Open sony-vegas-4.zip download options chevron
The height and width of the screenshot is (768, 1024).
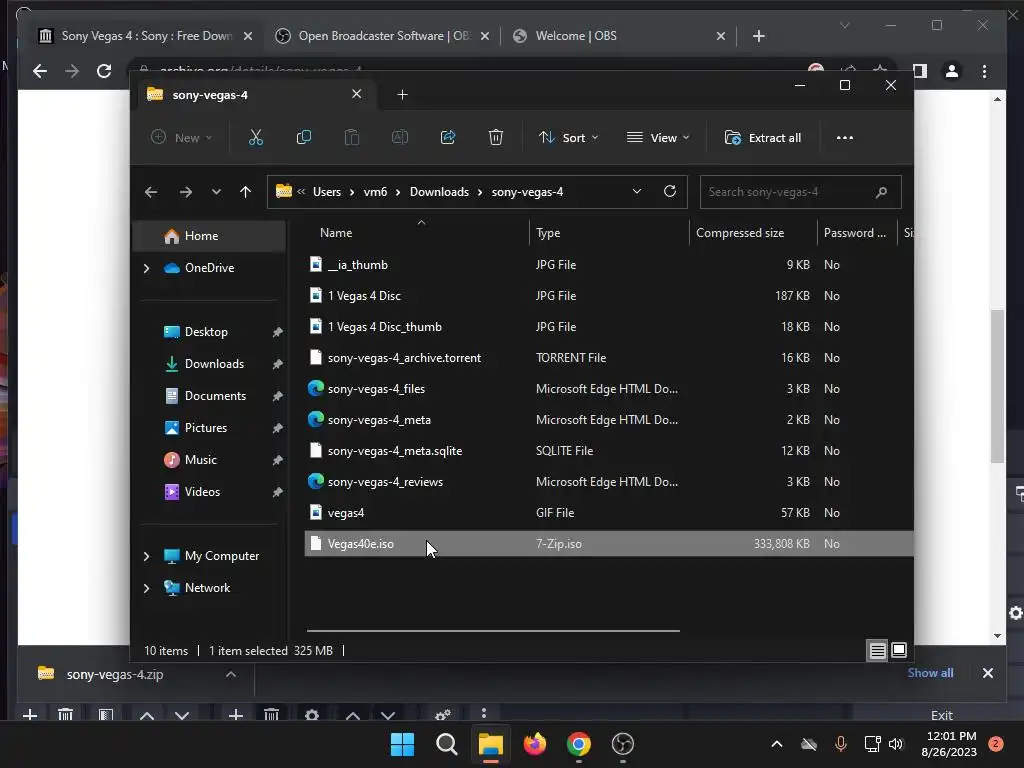231,675
